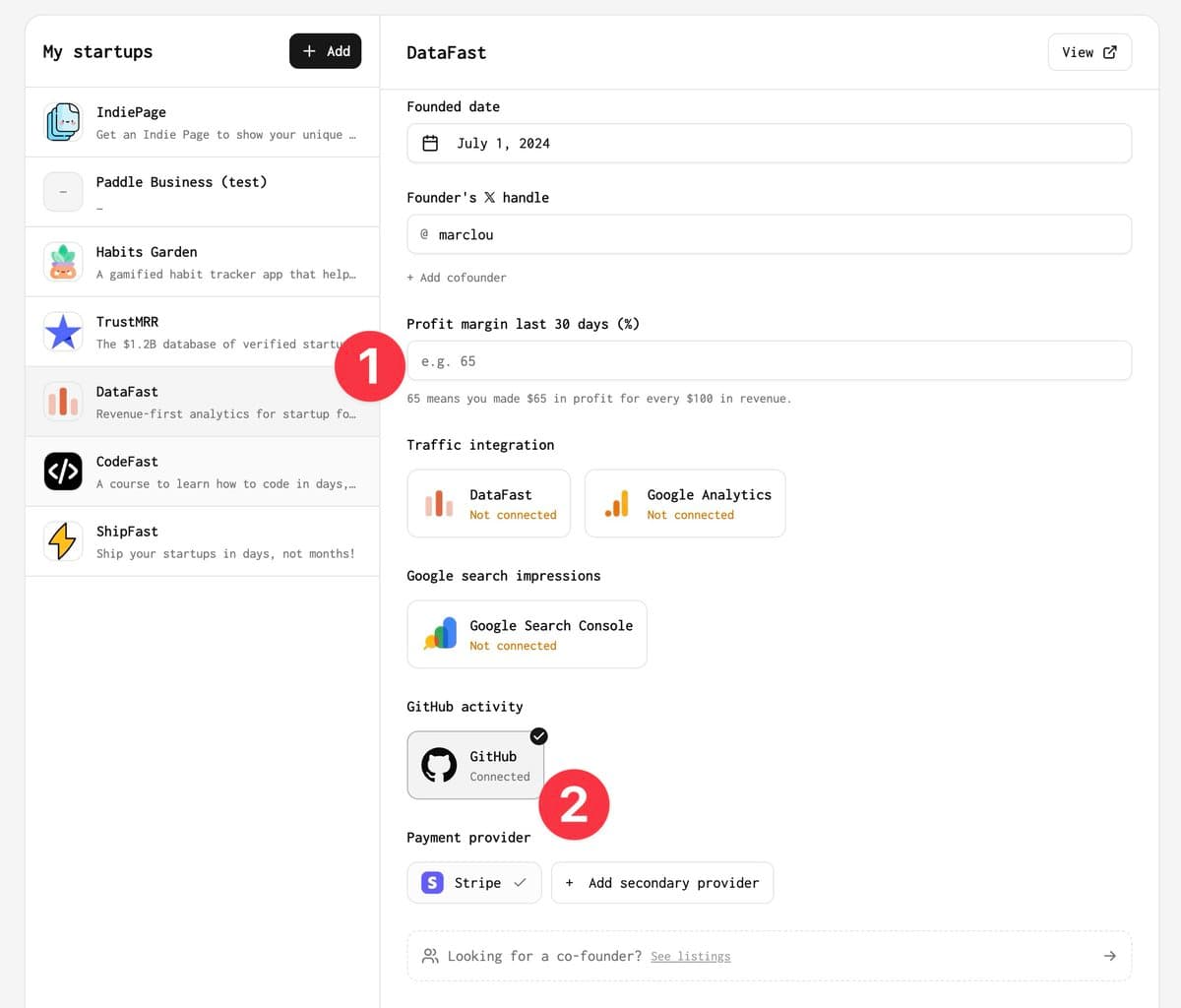Screen dimensions: 1181x1008
Task: Select ShipFast startup
Action: [x=202, y=541]
